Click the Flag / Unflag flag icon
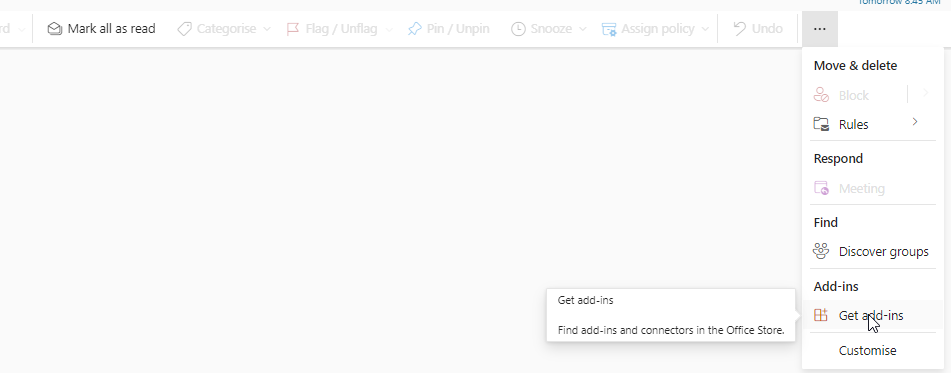Viewport: 951px width, 373px height. click(x=293, y=29)
